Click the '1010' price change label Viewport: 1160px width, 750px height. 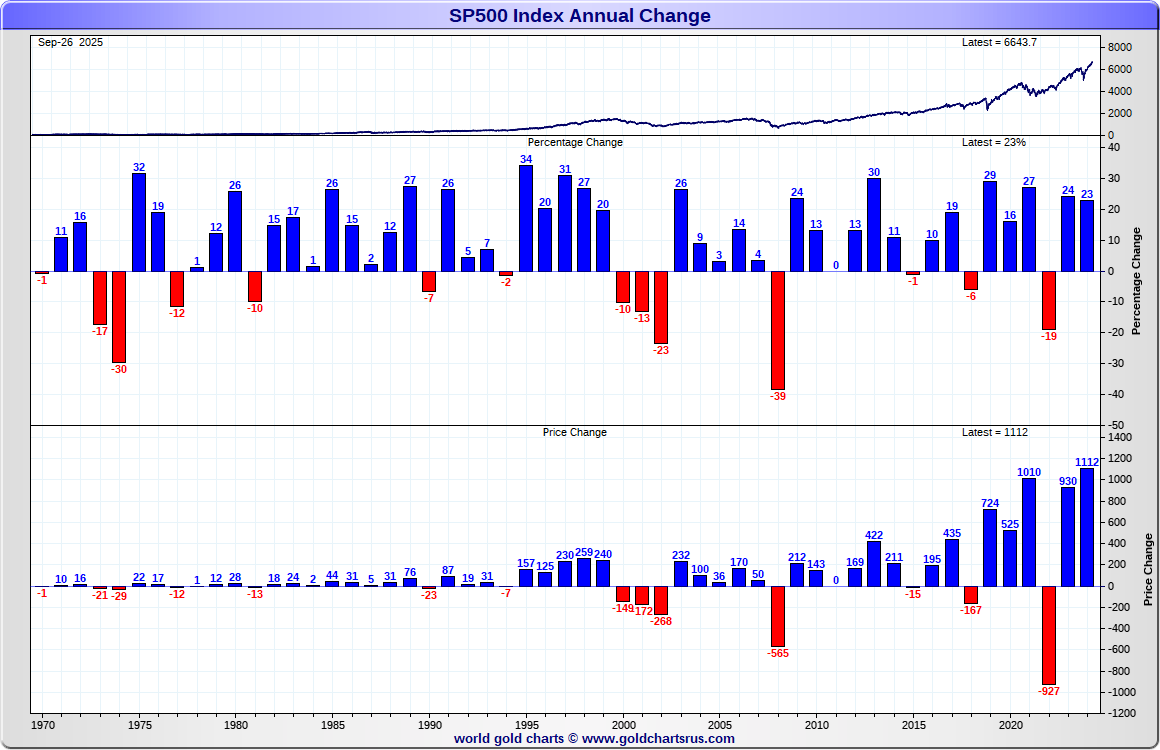click(1029, 472)
